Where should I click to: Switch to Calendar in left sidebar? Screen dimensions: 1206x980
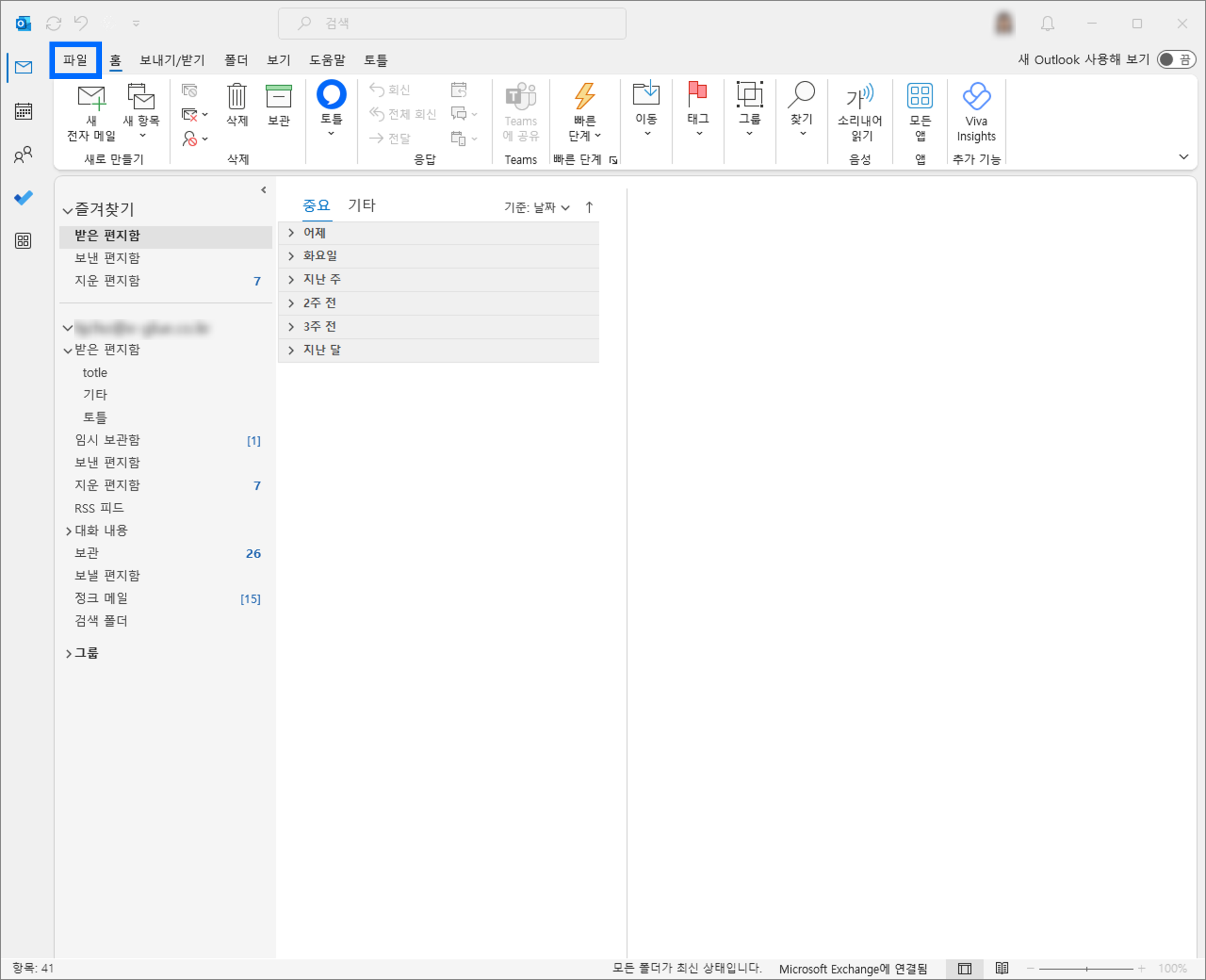click(x=23, y=111)
